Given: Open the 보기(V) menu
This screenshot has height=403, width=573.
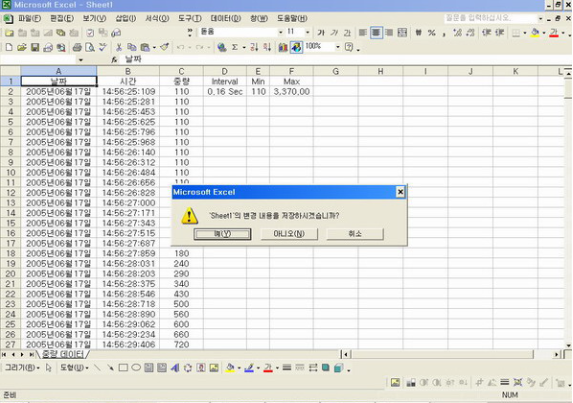Looking at the screenshot, I should 94,18.
